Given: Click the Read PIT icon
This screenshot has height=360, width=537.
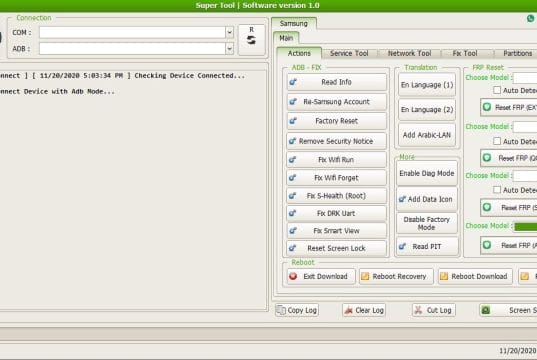Looking at the screenshot, I should coord(402,246).
